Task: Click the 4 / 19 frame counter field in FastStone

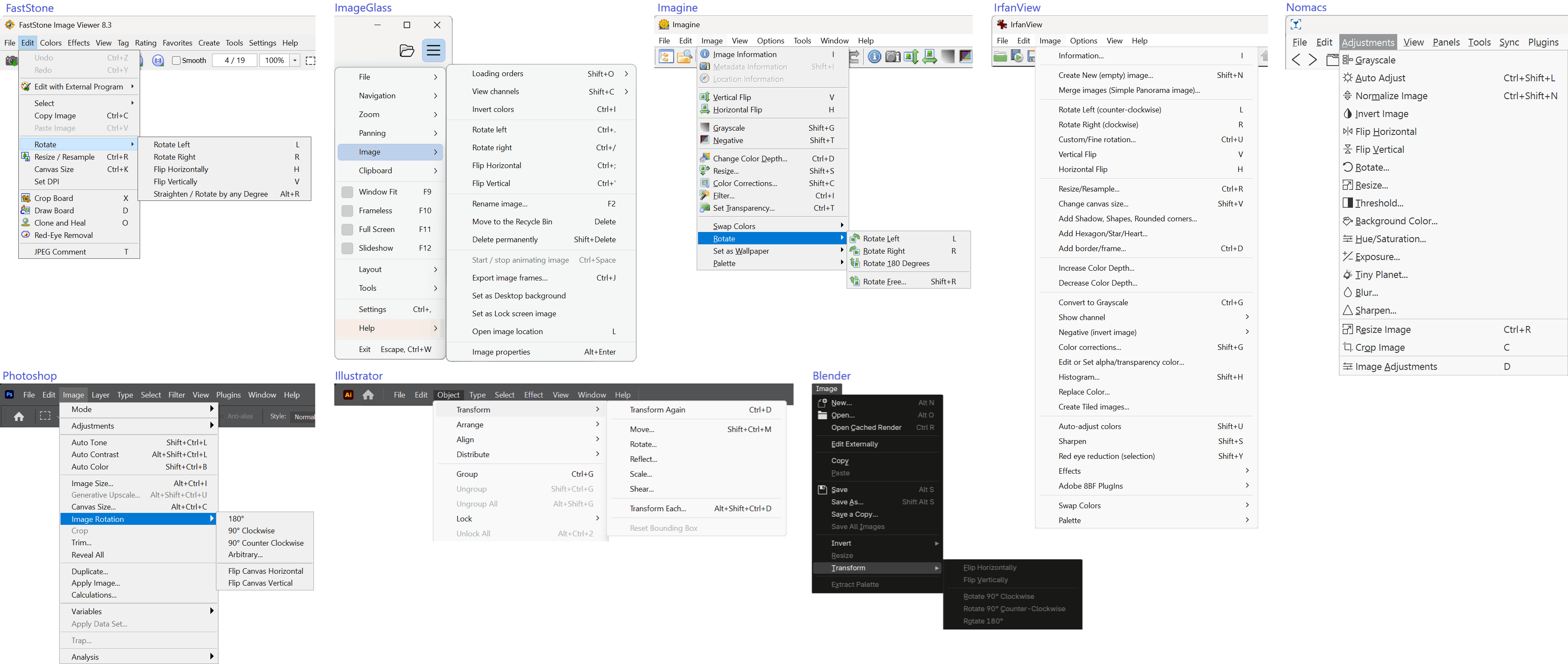Action: coord(234,60)
